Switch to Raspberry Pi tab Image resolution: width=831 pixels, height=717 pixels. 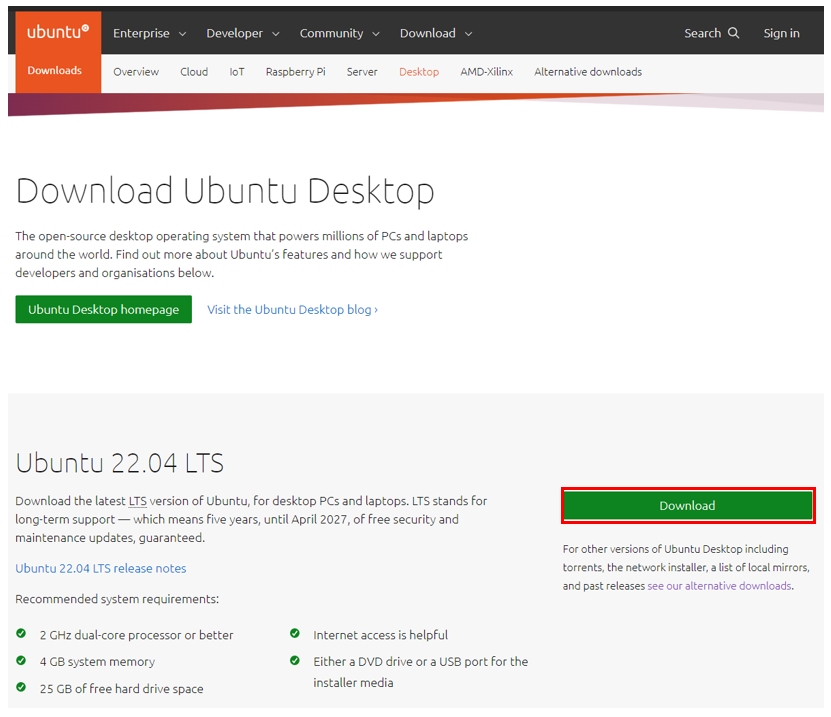coord(296,72)
